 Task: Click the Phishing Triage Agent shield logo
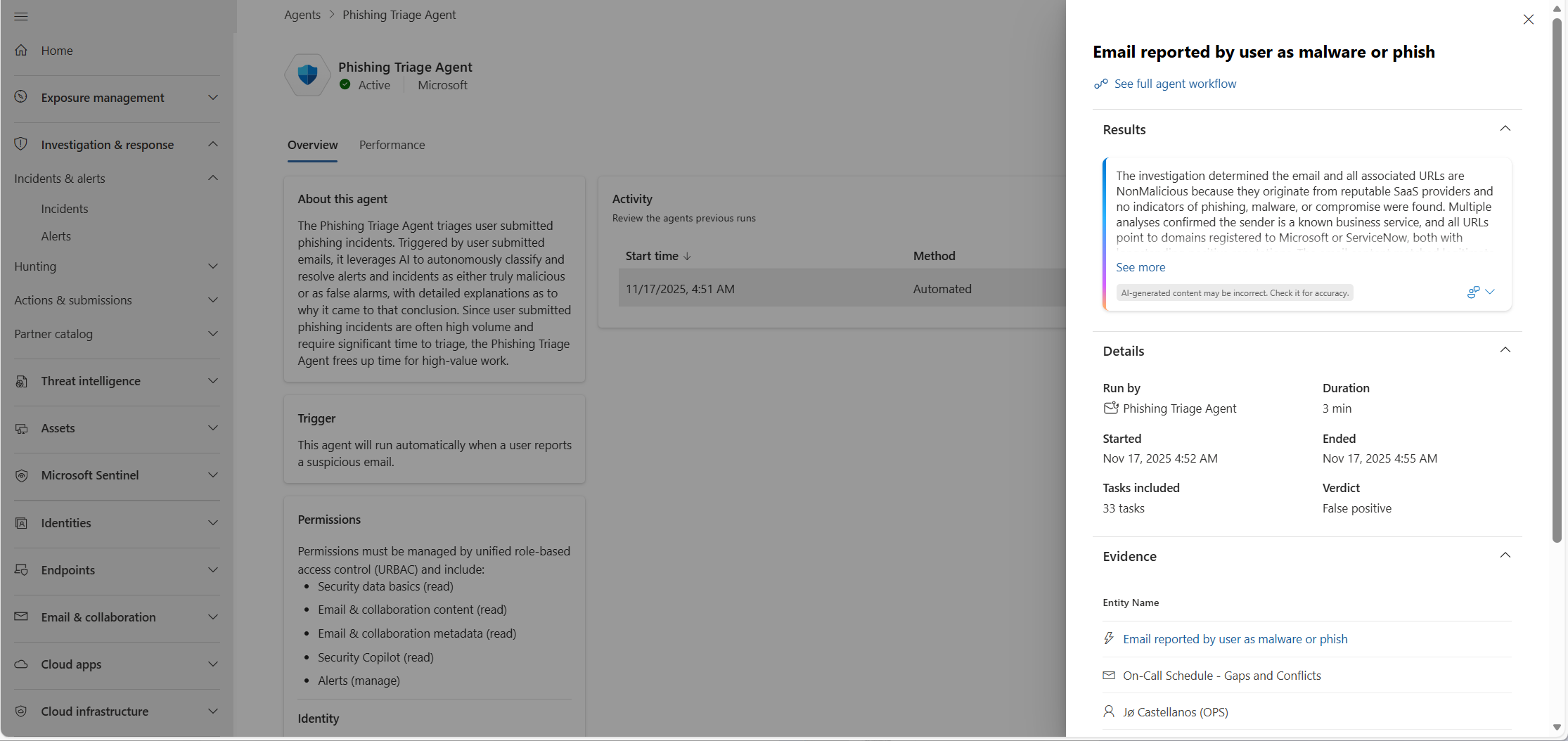click(x=307, y=75)
